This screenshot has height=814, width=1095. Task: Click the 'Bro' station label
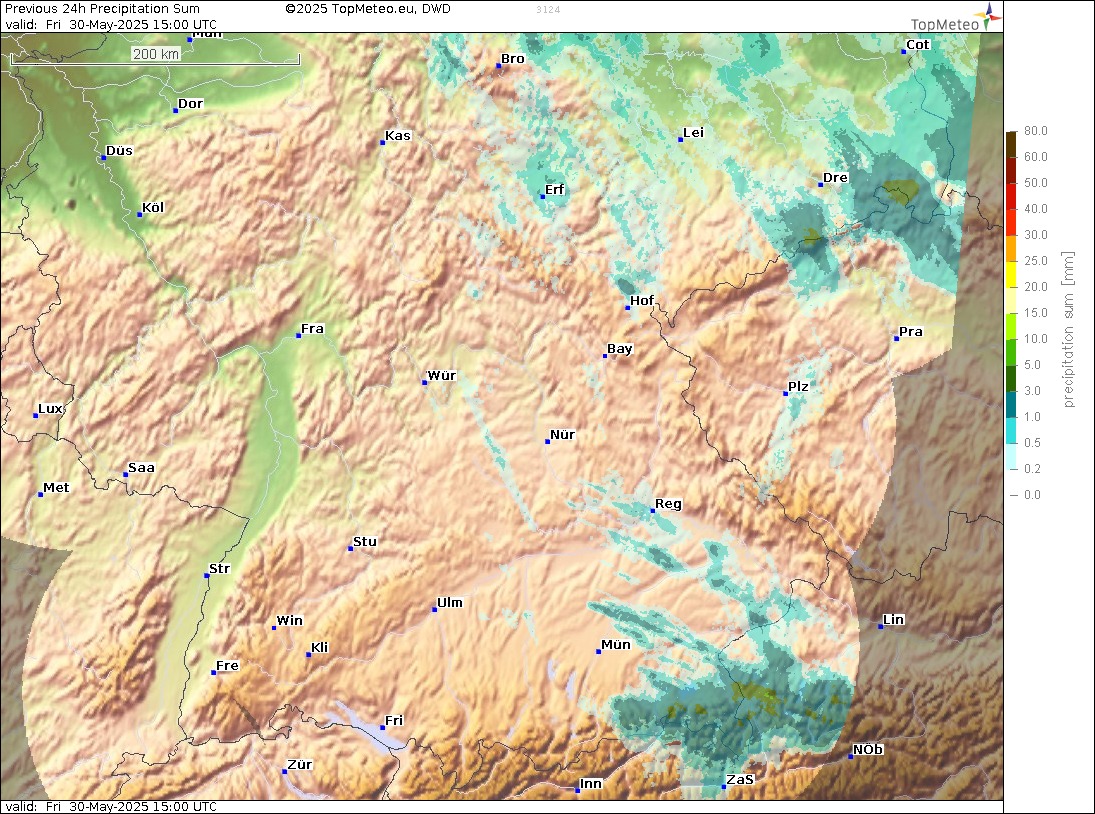coord(513,59)
